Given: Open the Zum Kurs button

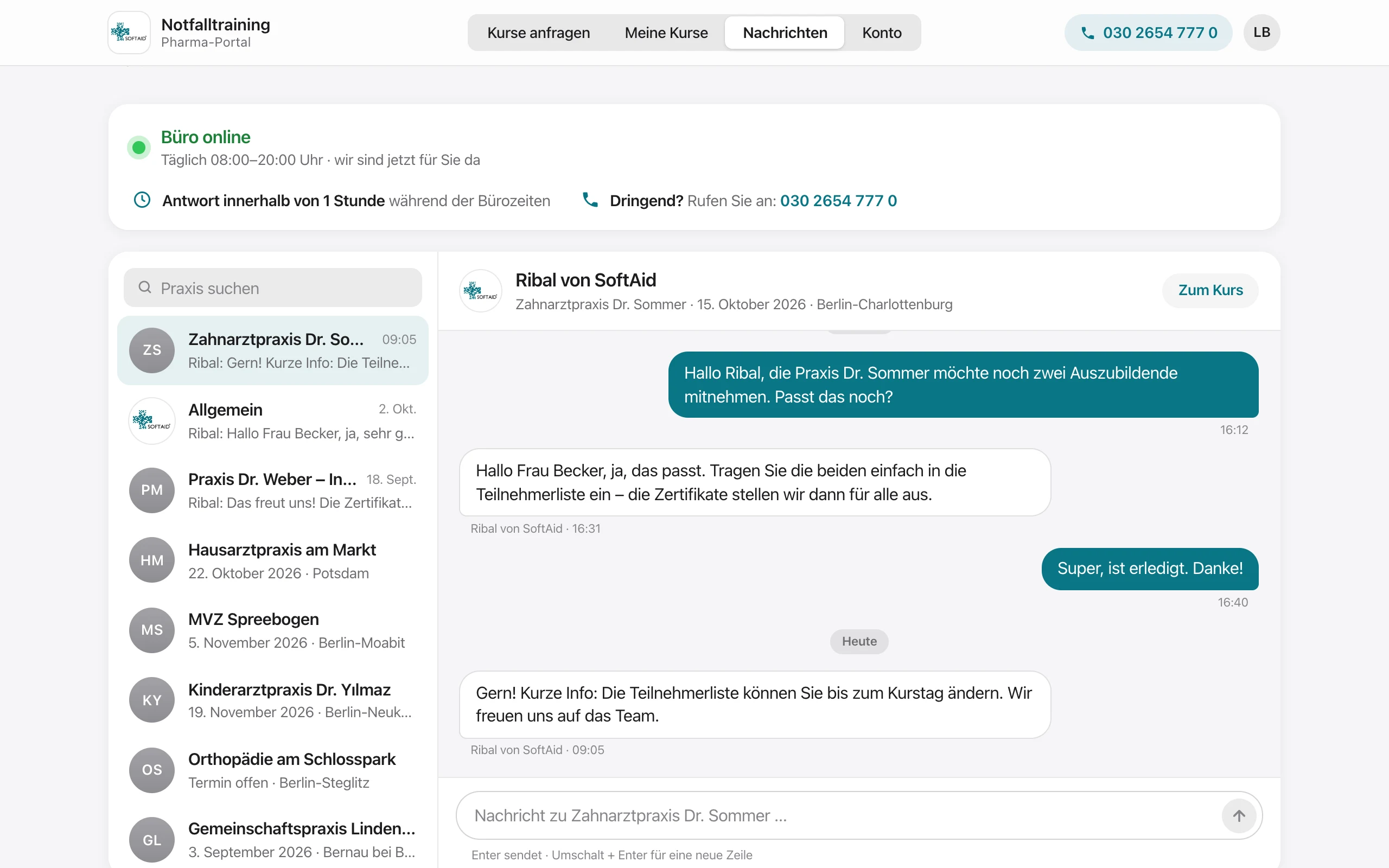Looking at the screenshot, I should (x=1210, y=290).
